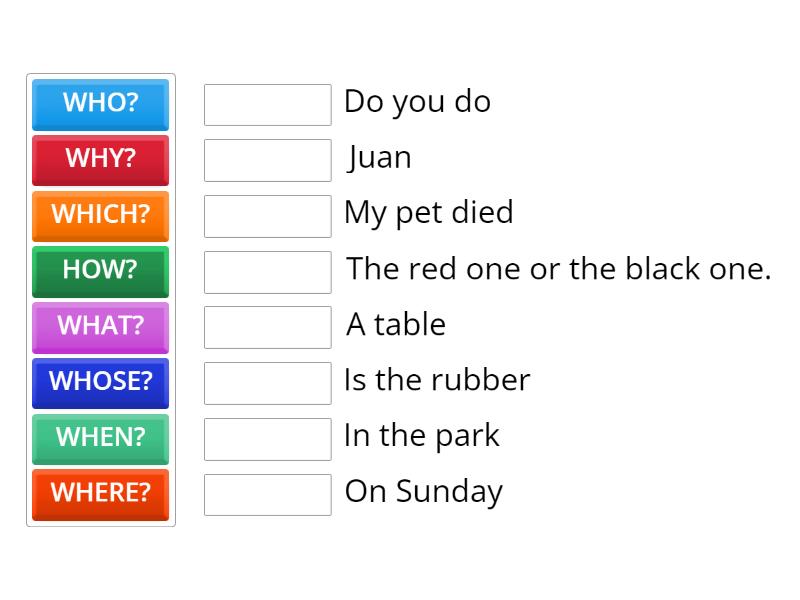Select the purple WHAT? tile

100,326
